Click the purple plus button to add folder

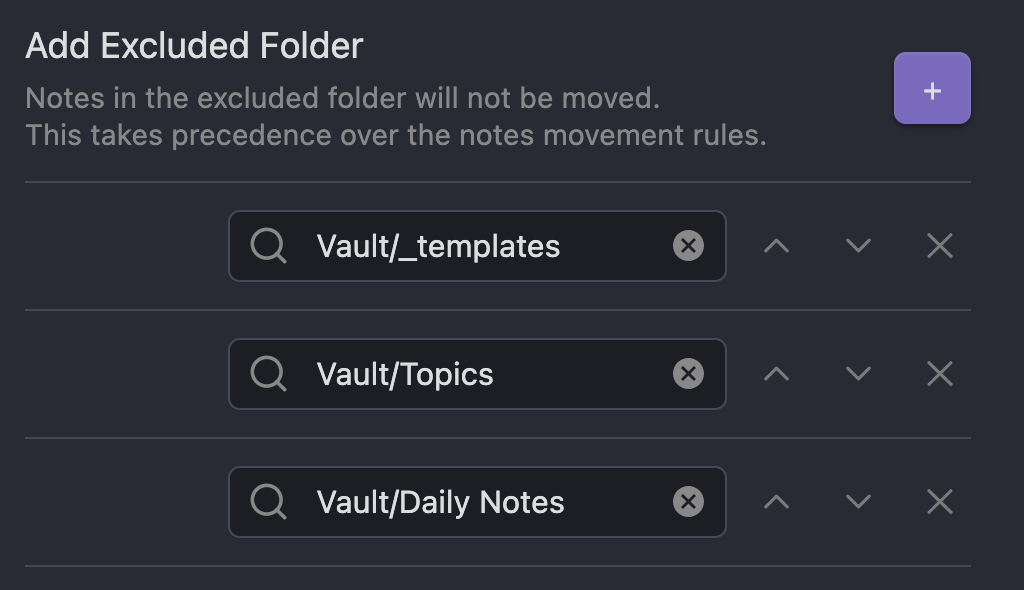point(932,88)
